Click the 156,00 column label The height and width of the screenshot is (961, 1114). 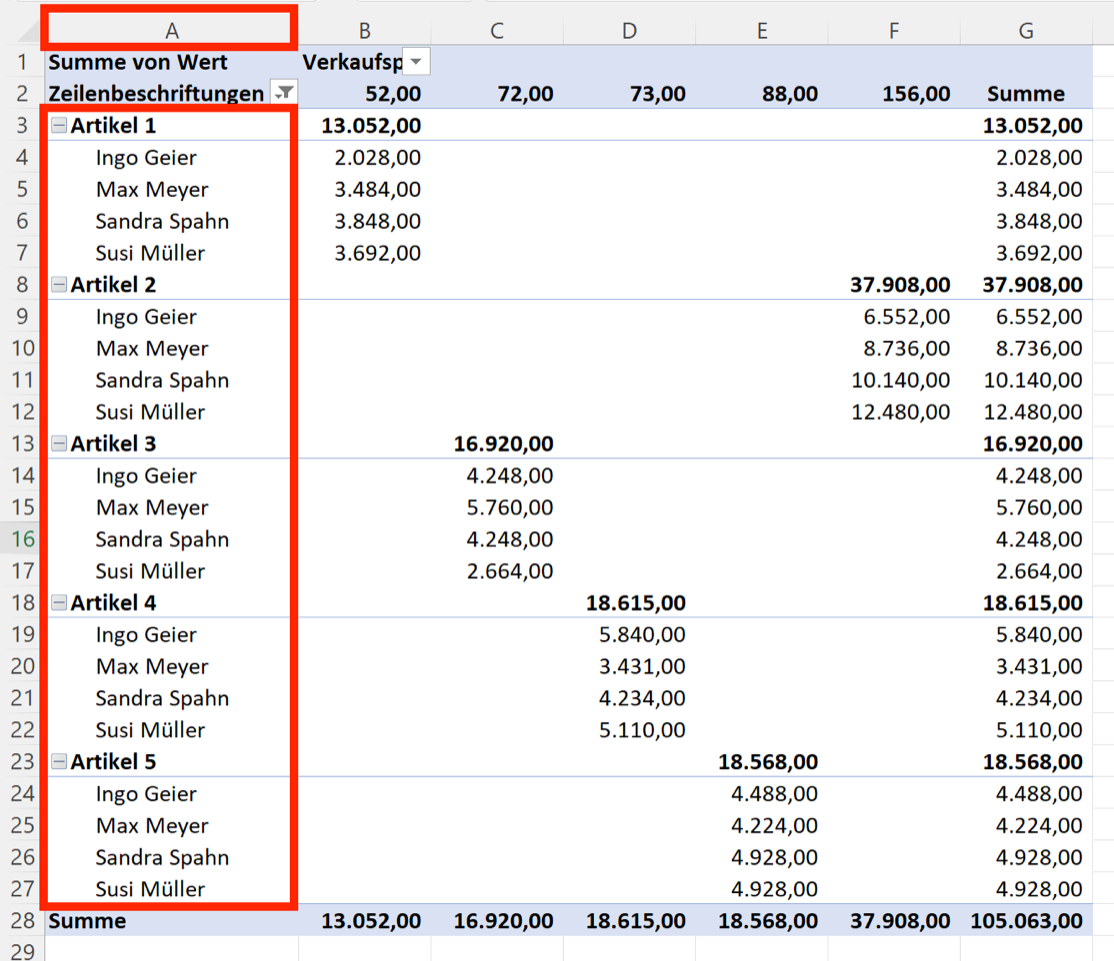tap(916, 94)
